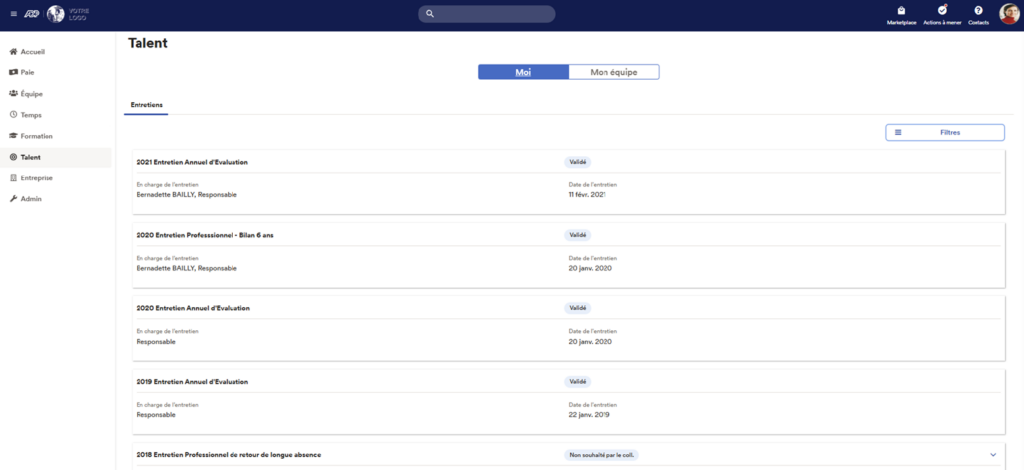Navigate to Formation in sidebar

click(x=36, y=136)
